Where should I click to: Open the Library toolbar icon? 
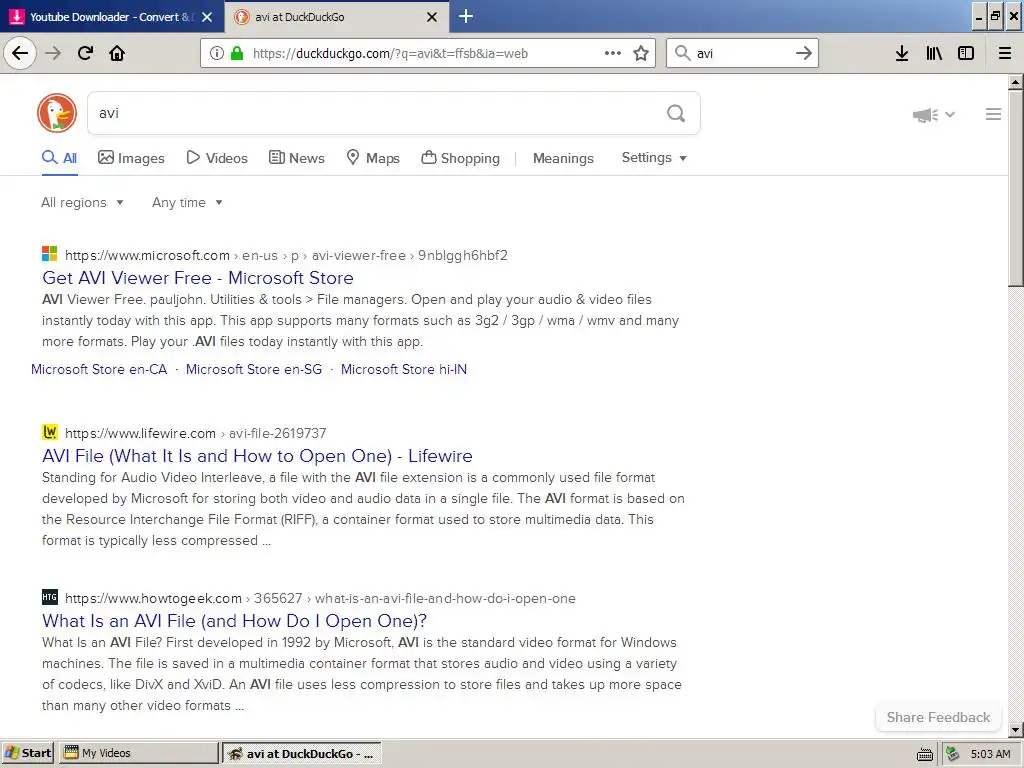pyautogui.click(x=934, y=53)
